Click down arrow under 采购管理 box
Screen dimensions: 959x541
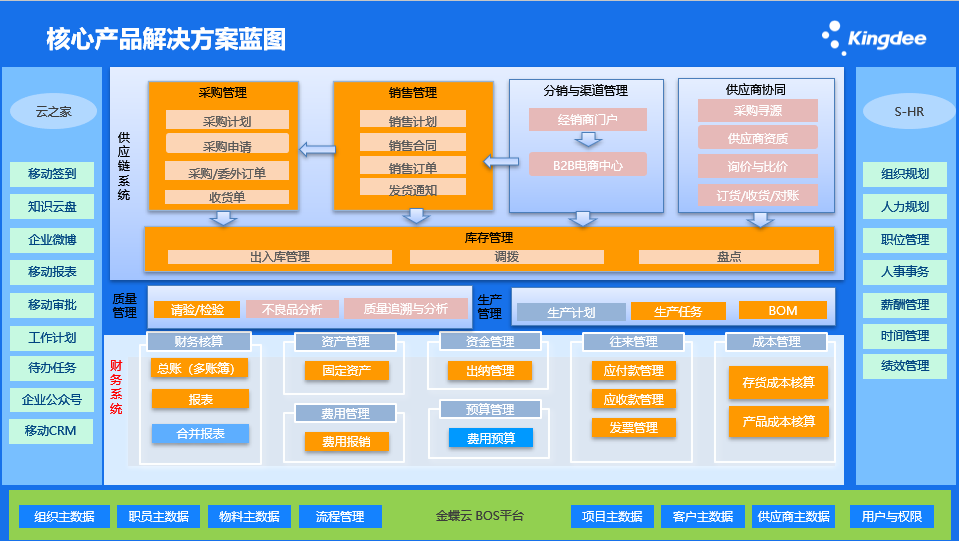tap(224, 217)
